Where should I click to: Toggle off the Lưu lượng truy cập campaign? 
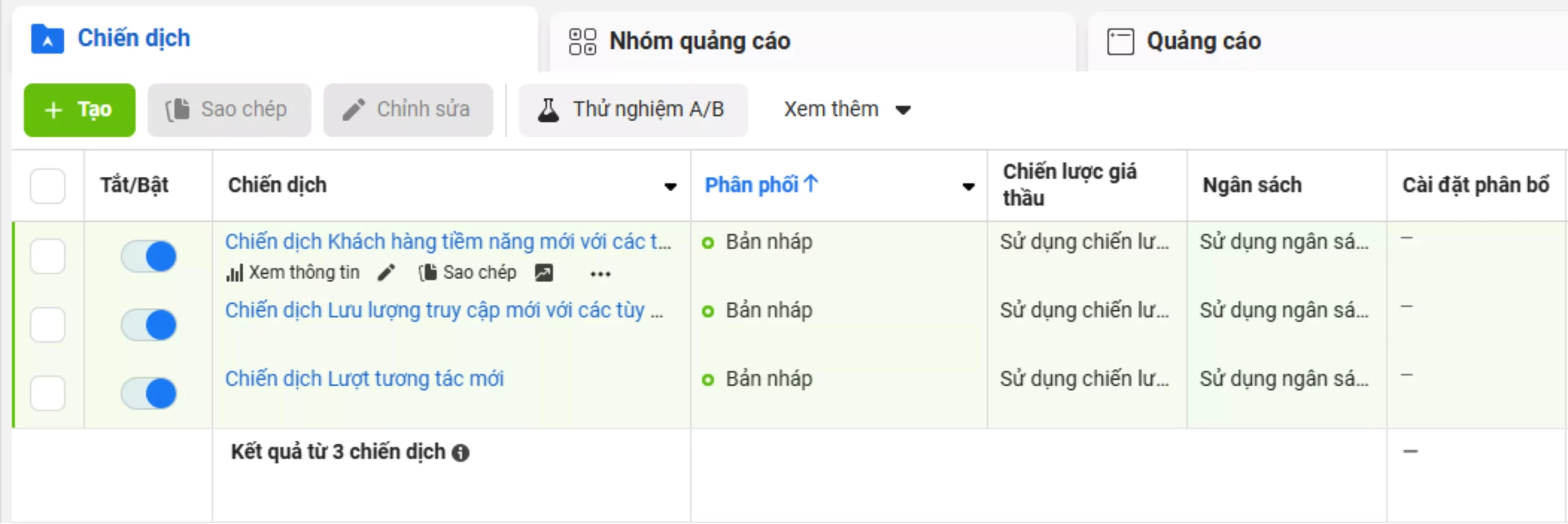tap(149, 325)
